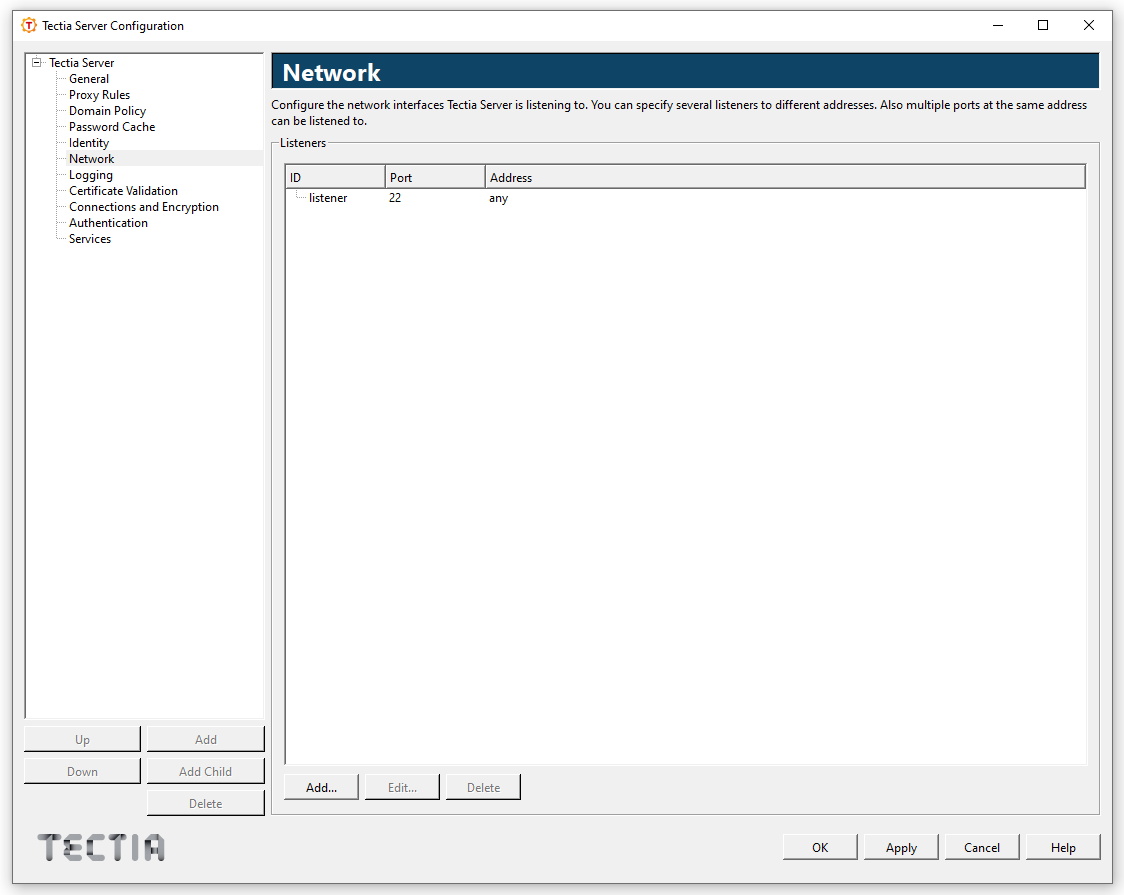Select the Tectia Server root item
The image size is (1124, 895).
coord(81,63)
